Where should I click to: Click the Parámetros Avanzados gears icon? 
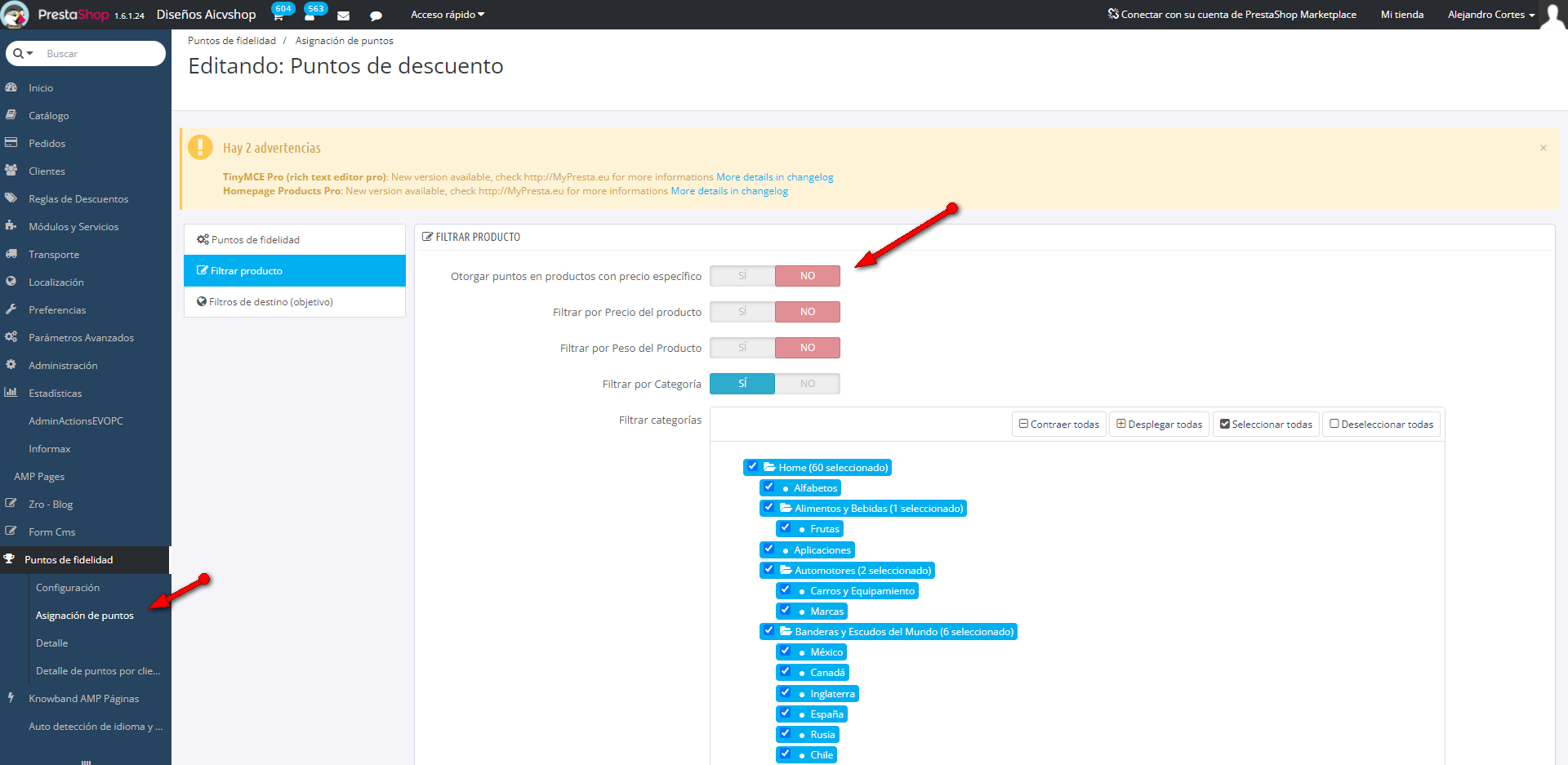pyautogui.click(x=11, y=337)
